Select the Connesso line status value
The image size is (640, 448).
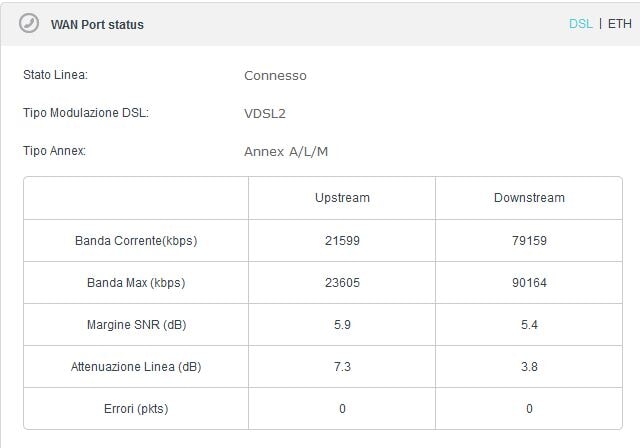coord(275,75)
